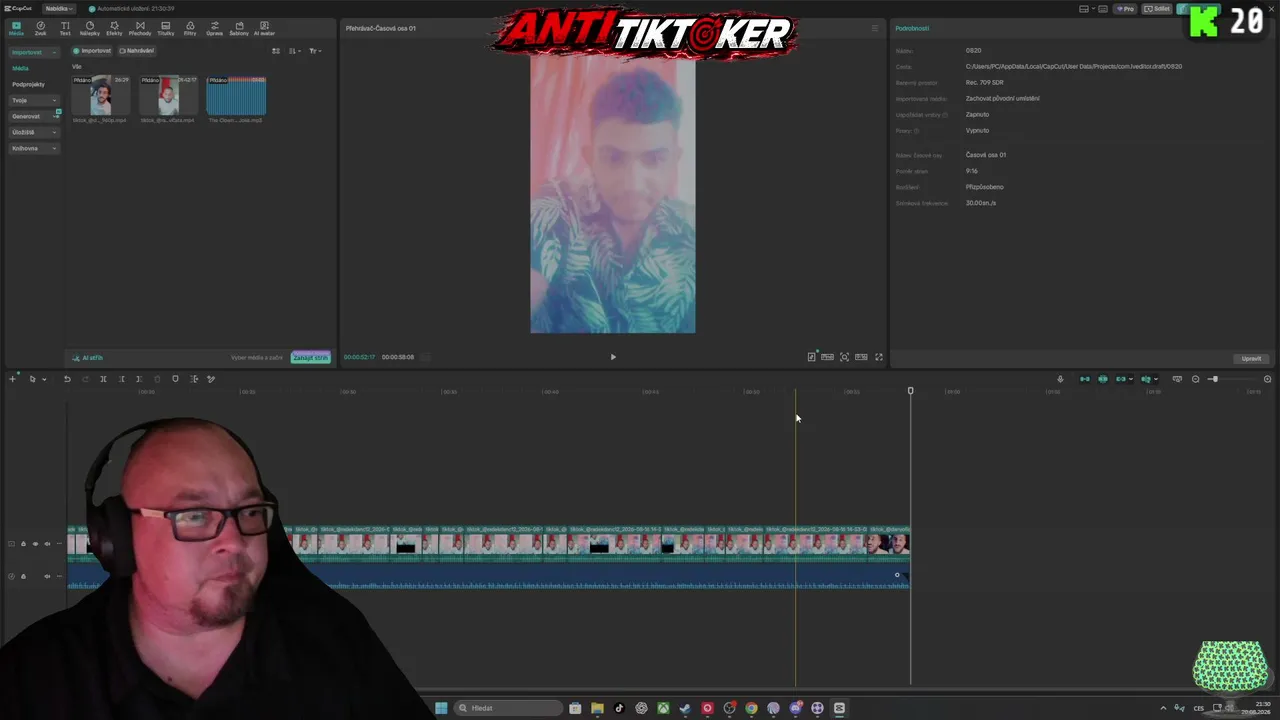Expand the Generovat sidebar section
The width and height of the screenshot is (1280, 720).
[33, 116]
